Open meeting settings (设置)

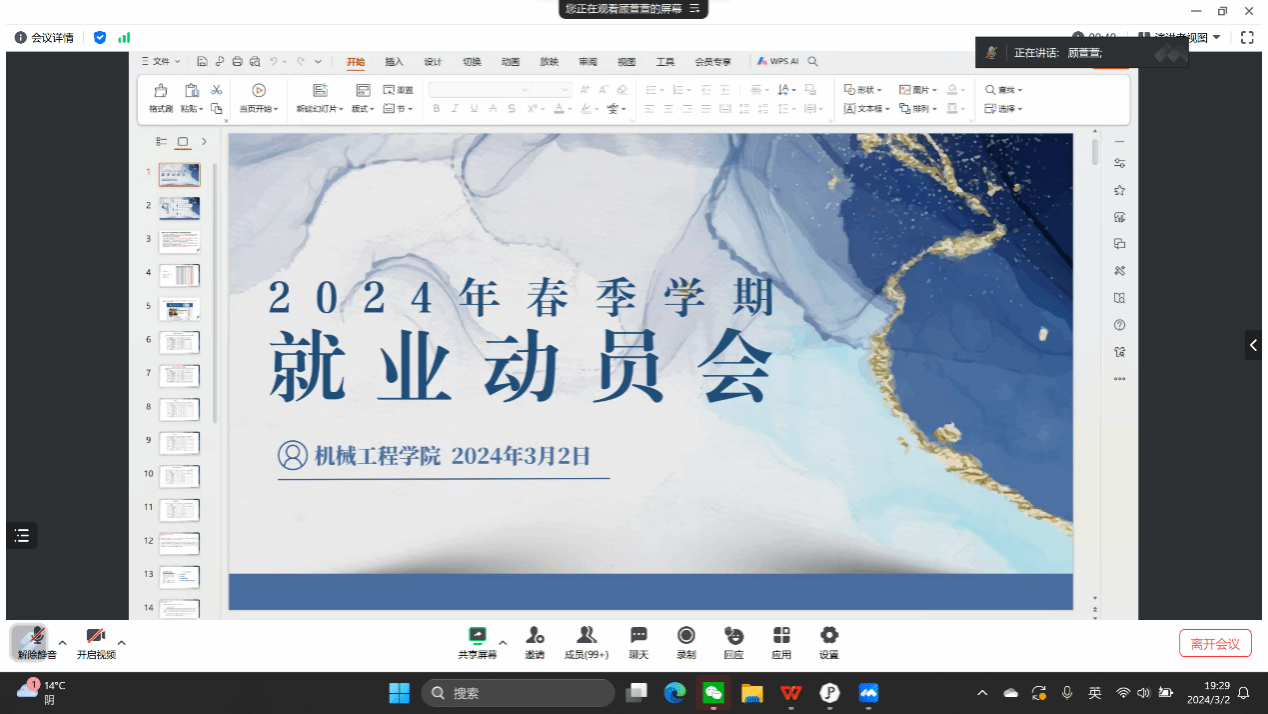829,642
